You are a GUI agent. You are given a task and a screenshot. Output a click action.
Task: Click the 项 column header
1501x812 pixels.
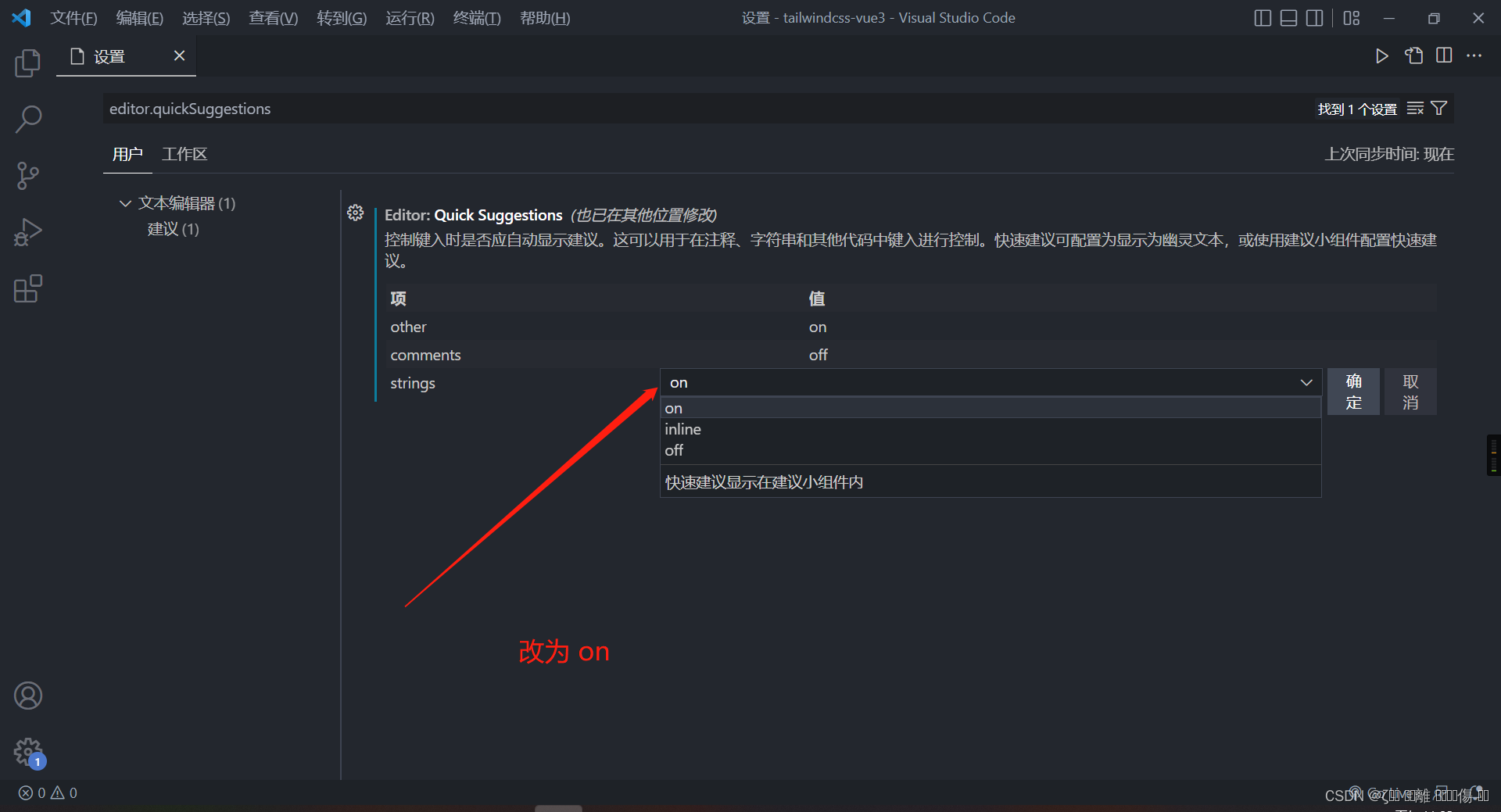tap(399, 299)
